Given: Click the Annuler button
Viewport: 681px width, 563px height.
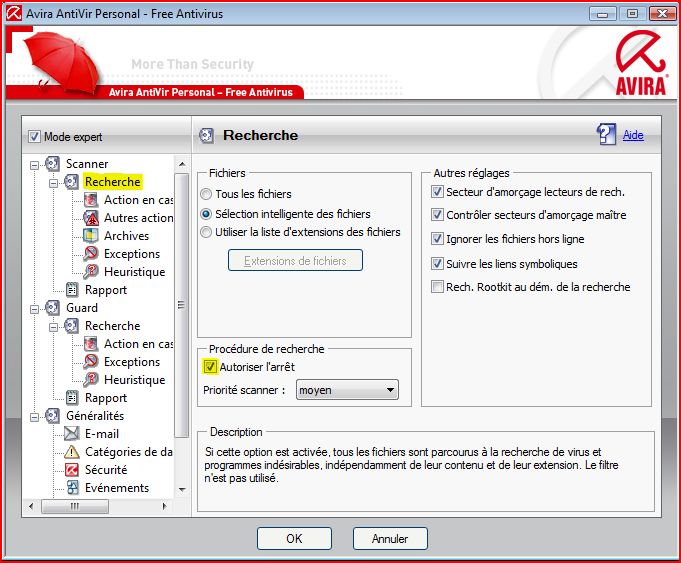Looking at the screenshot, I should click(x=390, y=539).
